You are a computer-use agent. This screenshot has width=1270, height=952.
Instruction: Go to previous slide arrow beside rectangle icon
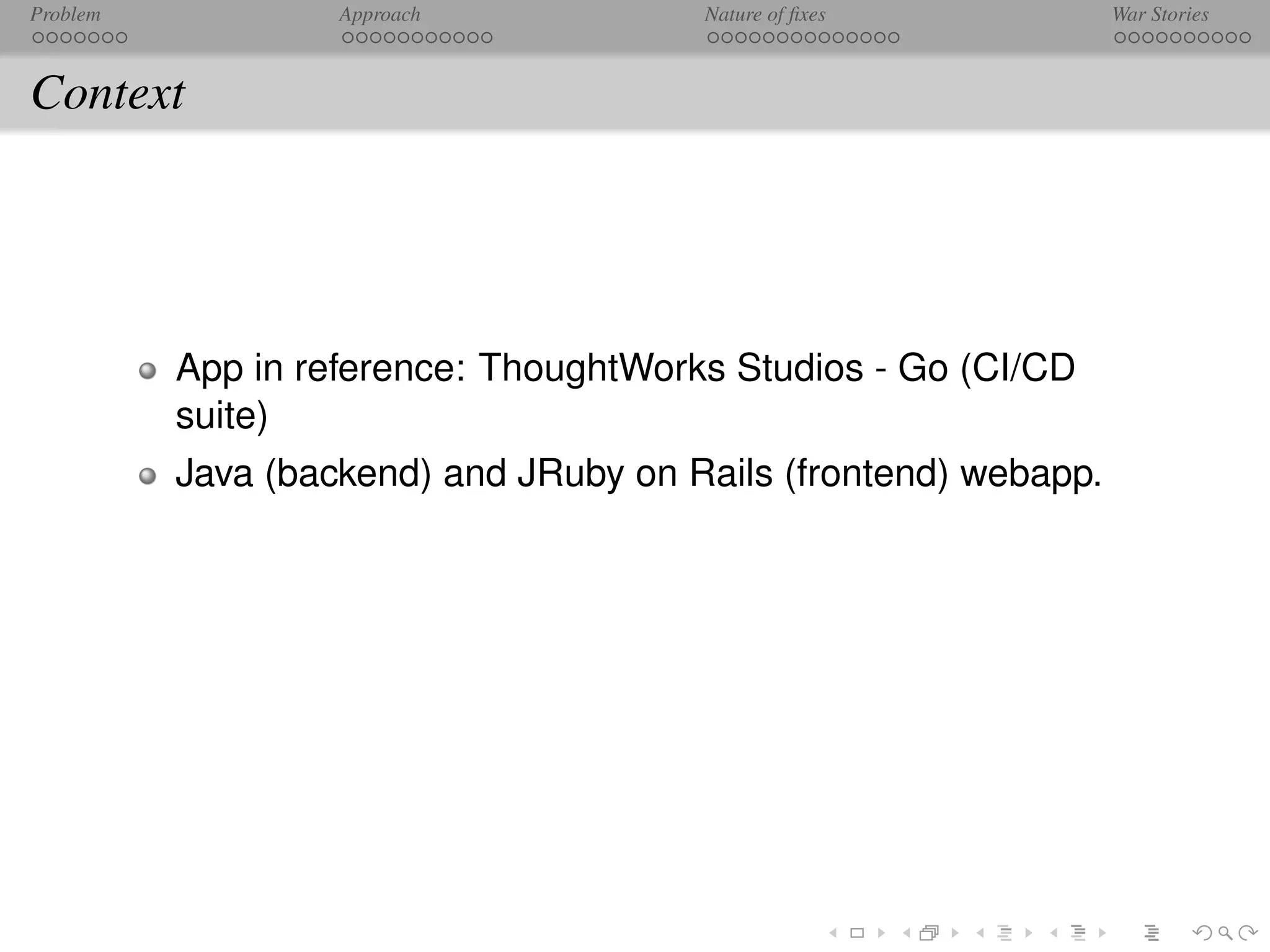[x=833, y=933]
